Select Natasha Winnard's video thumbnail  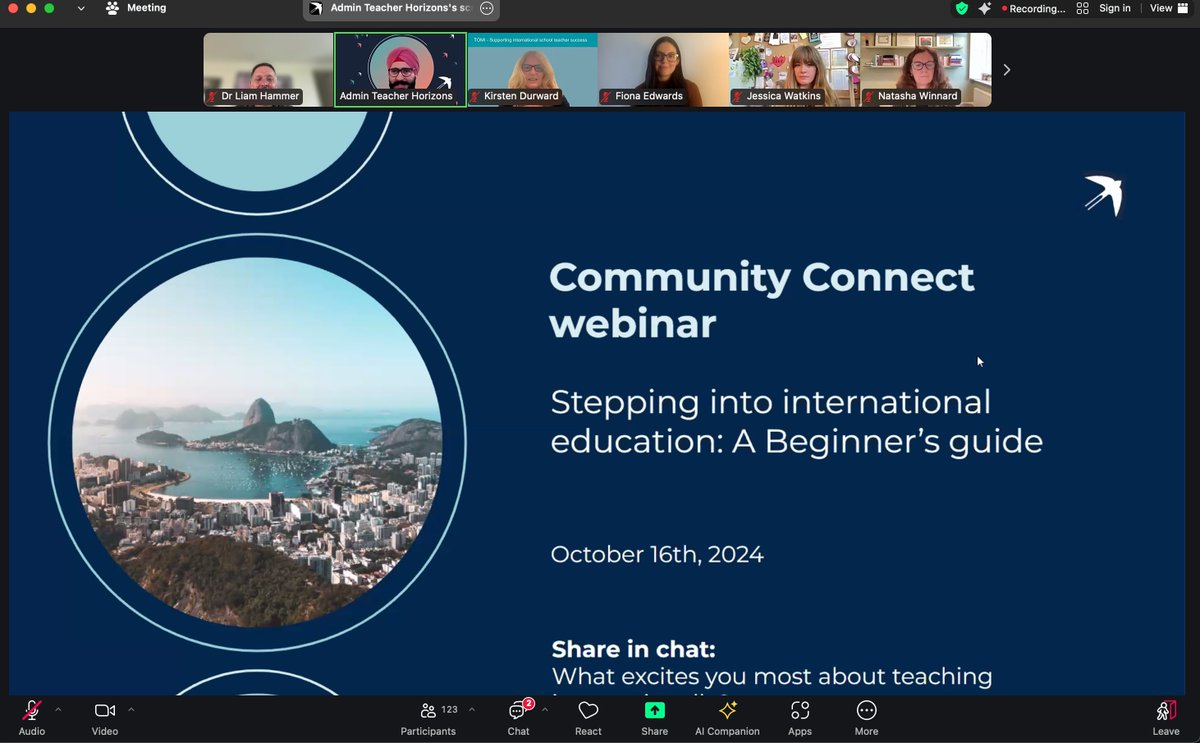tap(926, 70)
